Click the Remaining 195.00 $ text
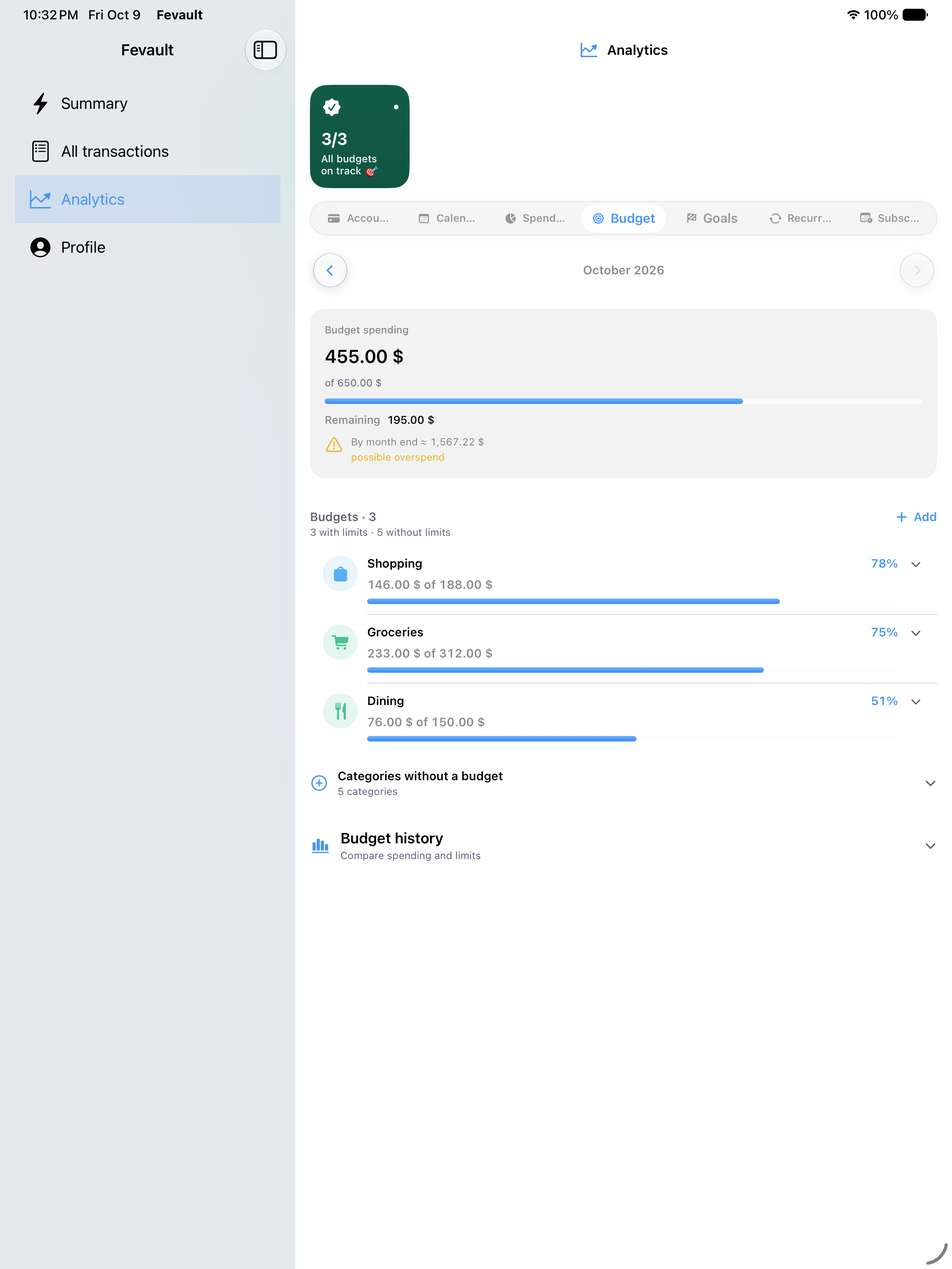Viewport: 952px width, 1269px height. [x=380, y=420]
